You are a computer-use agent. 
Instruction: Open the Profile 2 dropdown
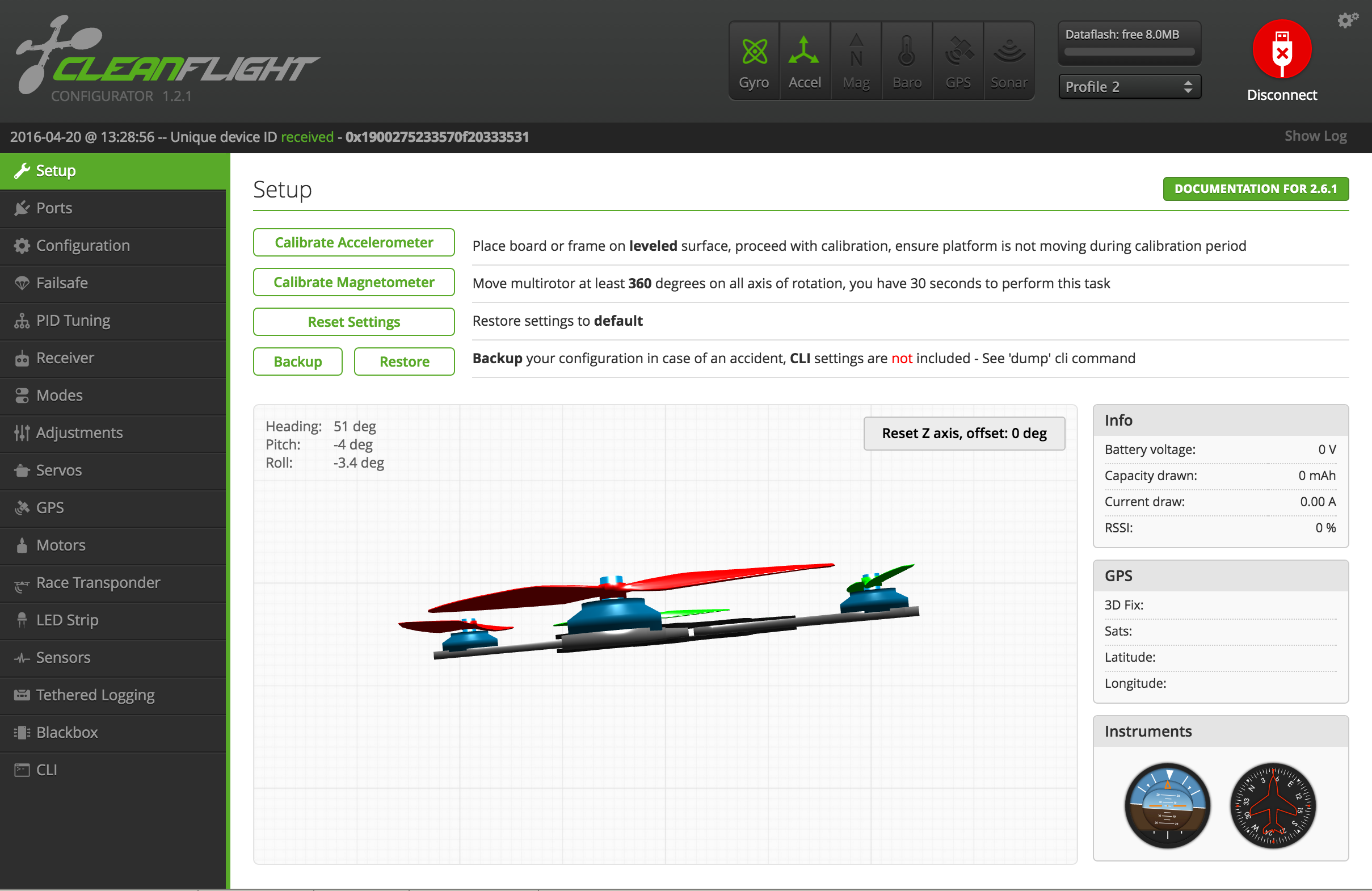pyautogui.click(x=1129, y=86)
